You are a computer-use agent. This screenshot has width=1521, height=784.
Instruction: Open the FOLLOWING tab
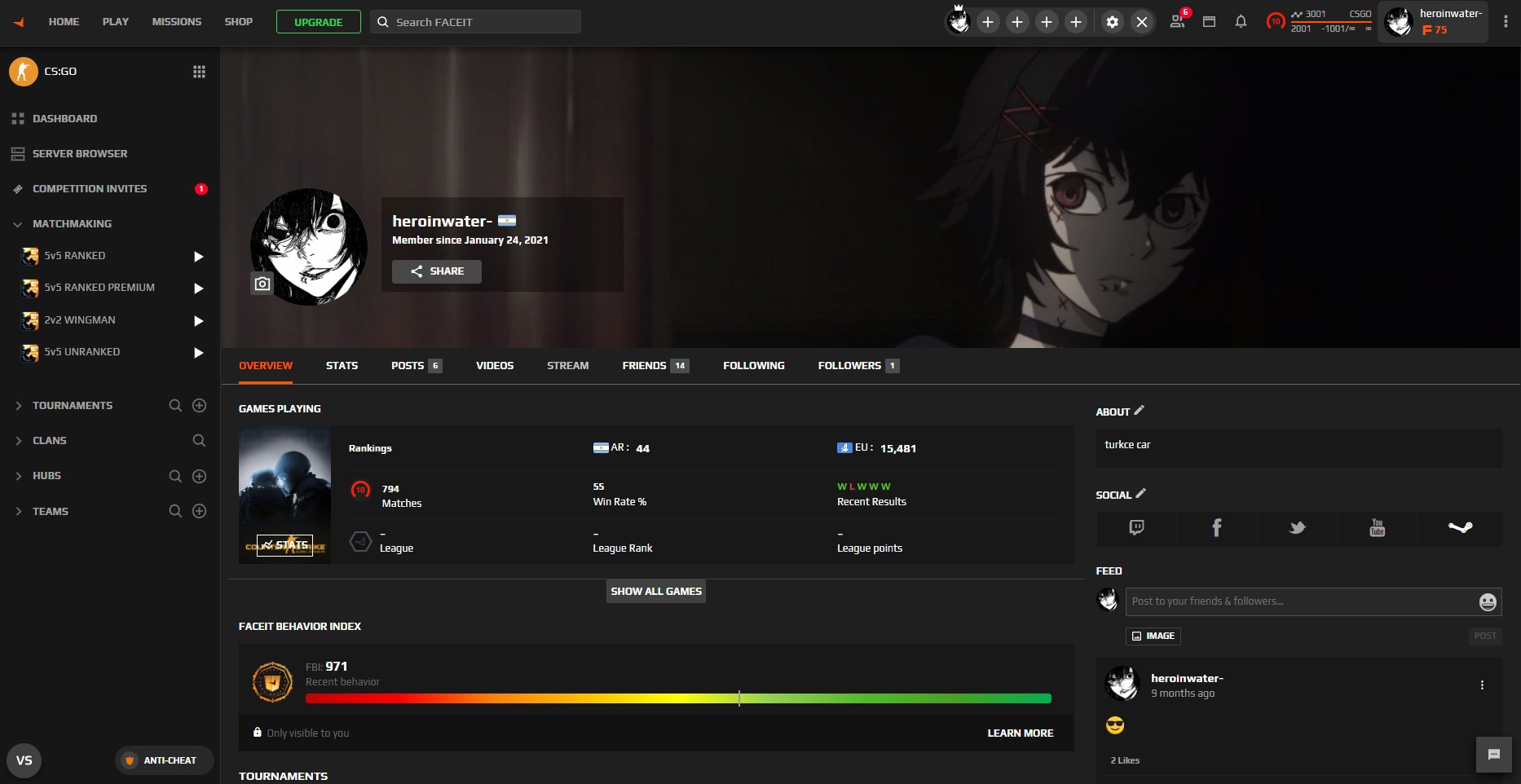(x=753, y=366)
